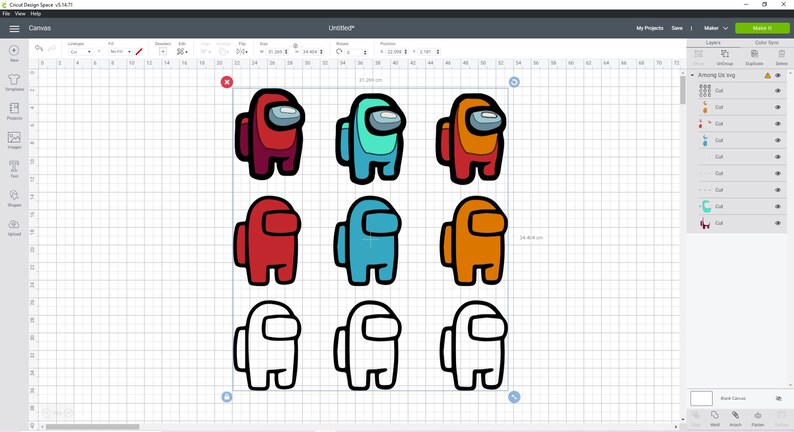Open the View menu
Image resolution: width=794 pixels, height=432 pixels.
pos(20,14)
